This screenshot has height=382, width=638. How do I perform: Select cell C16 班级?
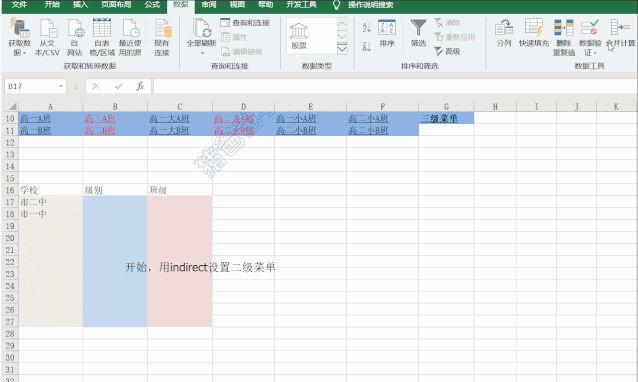pos(180,190)
